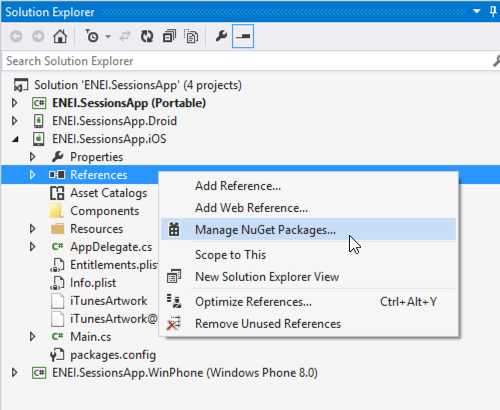Refresh the Solution Explorer
Image resolution: width=500 pixels, height=410 pixels.
pyautogui.click(x=147, y=36)
